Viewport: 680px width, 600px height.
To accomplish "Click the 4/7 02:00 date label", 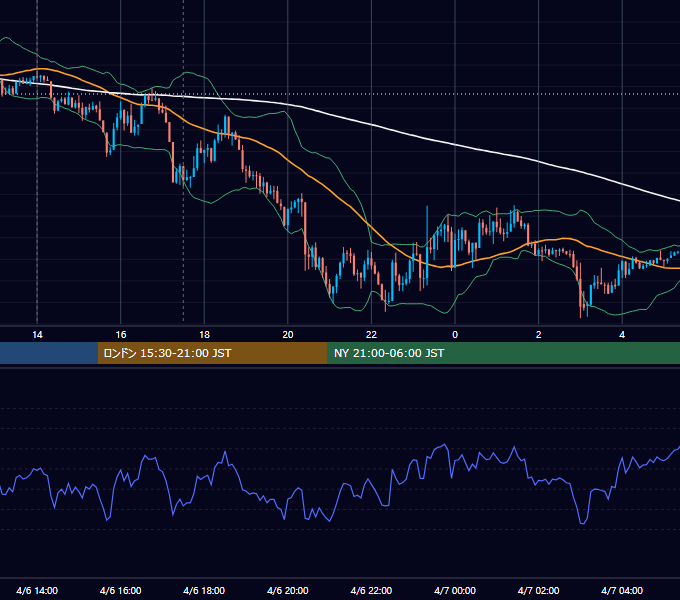I will [539, 590].
